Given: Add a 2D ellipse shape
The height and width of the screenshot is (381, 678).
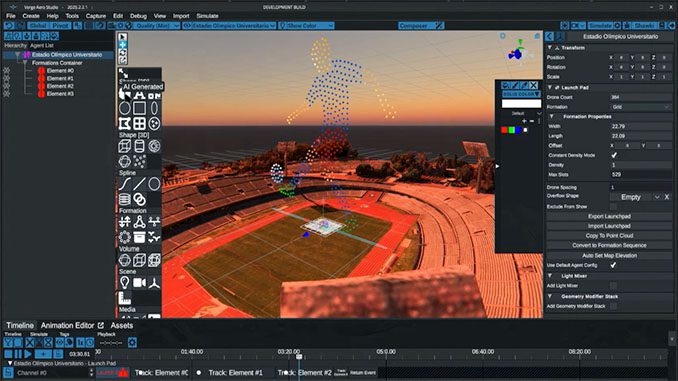Looking at the screenshot, I should pos(154,108).
